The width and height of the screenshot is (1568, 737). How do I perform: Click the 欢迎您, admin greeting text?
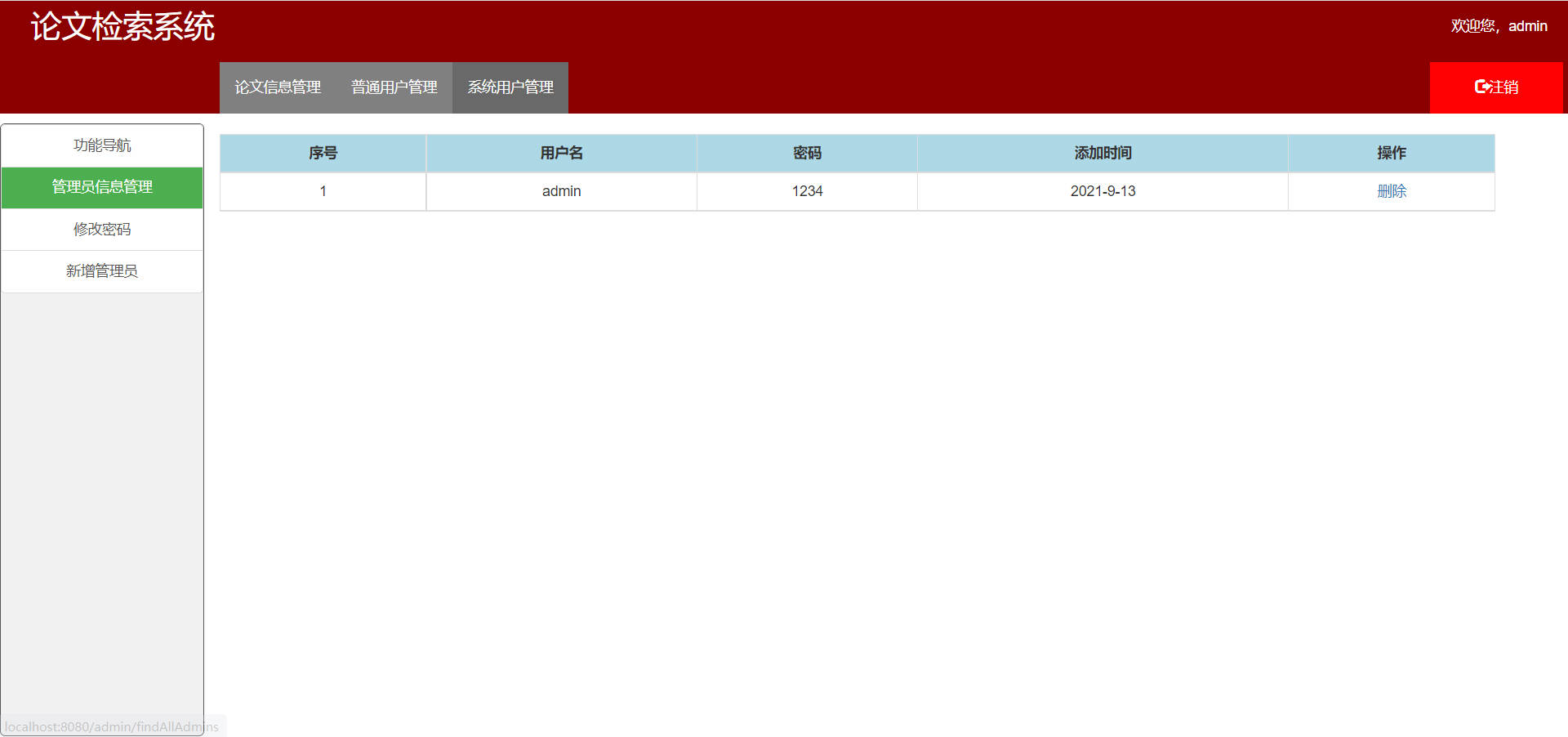coord(1499,26)
